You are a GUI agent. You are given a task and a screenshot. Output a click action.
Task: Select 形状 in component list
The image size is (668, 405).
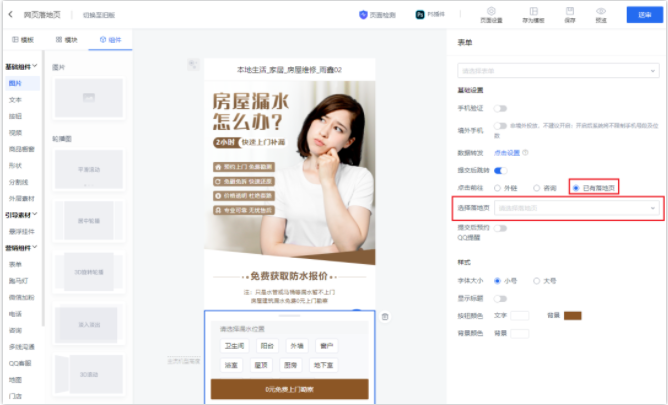[x=15, y=165]
